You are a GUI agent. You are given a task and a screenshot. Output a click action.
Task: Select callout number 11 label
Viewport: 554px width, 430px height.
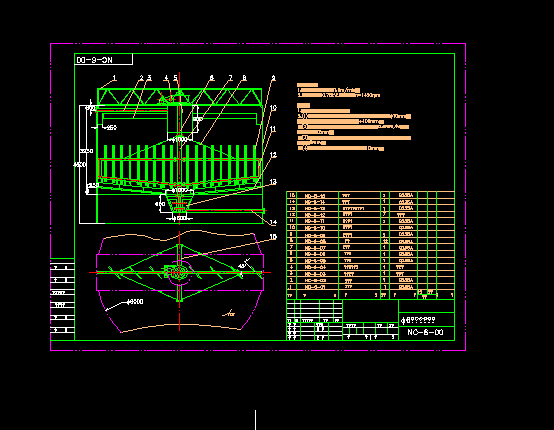tap(273, 129)
